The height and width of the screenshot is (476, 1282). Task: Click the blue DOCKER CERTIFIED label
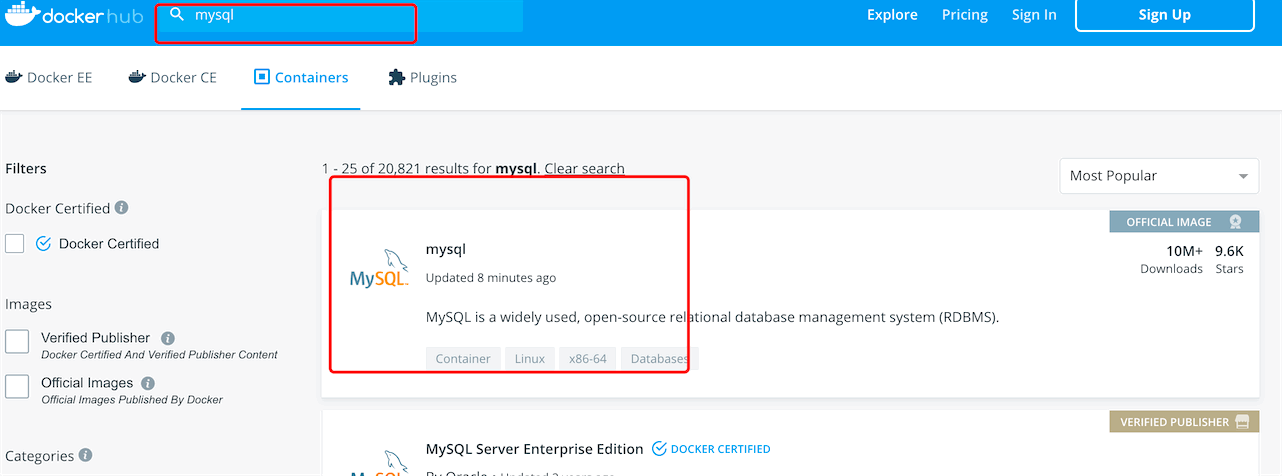click(721, 449)
